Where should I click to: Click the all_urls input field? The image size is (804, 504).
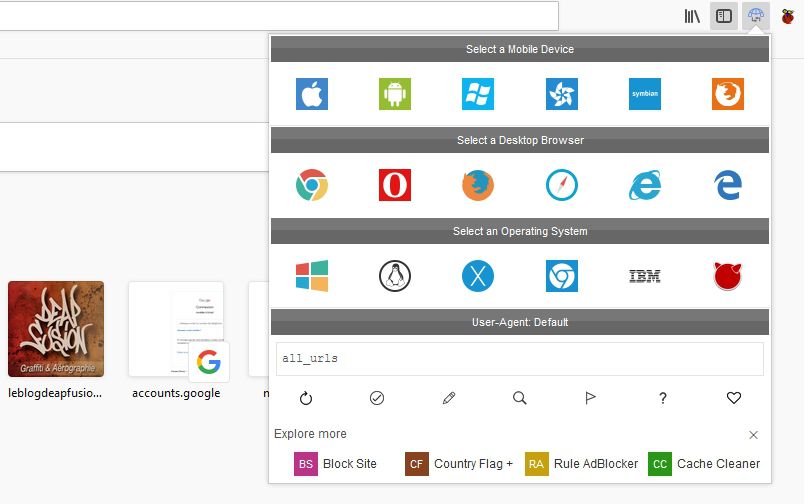coord(520,358)
